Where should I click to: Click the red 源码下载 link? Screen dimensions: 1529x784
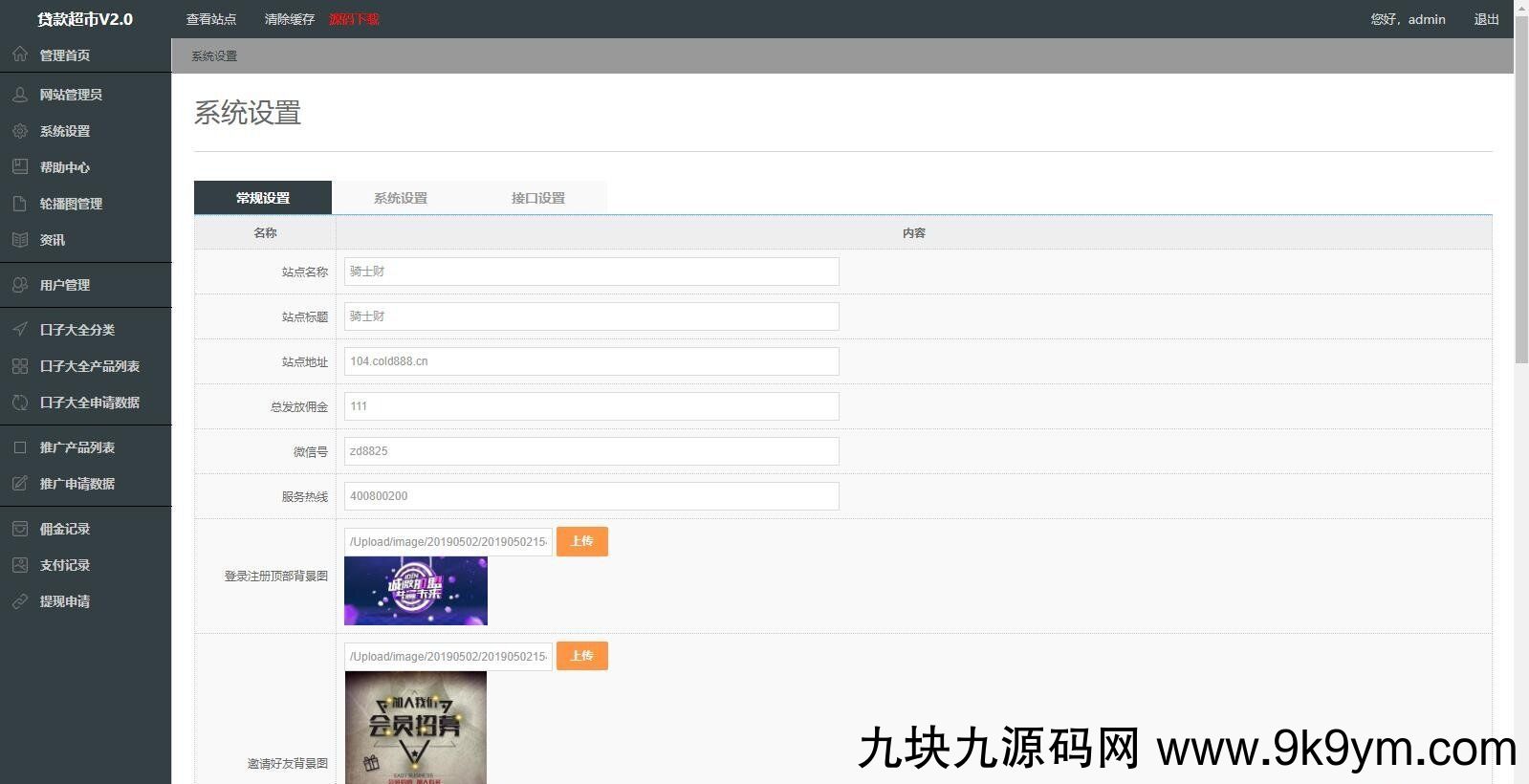pos(354,19)
